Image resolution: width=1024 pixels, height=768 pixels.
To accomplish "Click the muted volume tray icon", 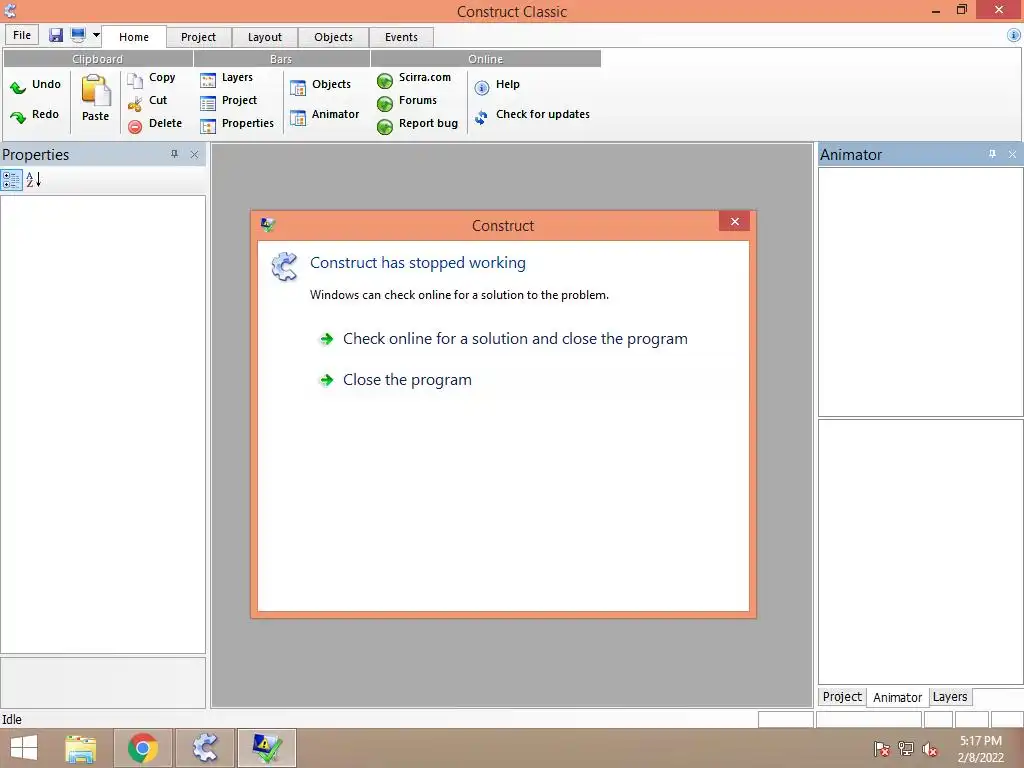I will (x=930, y=749).
